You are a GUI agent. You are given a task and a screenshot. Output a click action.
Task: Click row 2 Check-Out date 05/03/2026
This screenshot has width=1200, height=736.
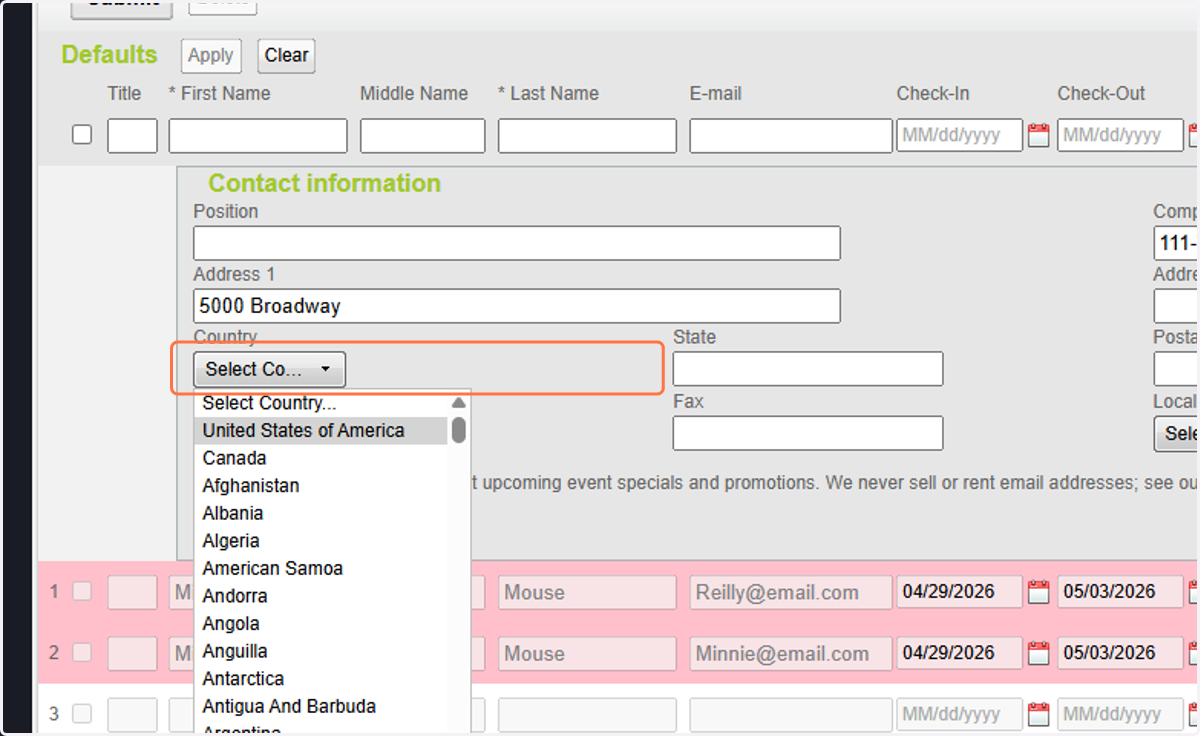(x=1121, y=653)
